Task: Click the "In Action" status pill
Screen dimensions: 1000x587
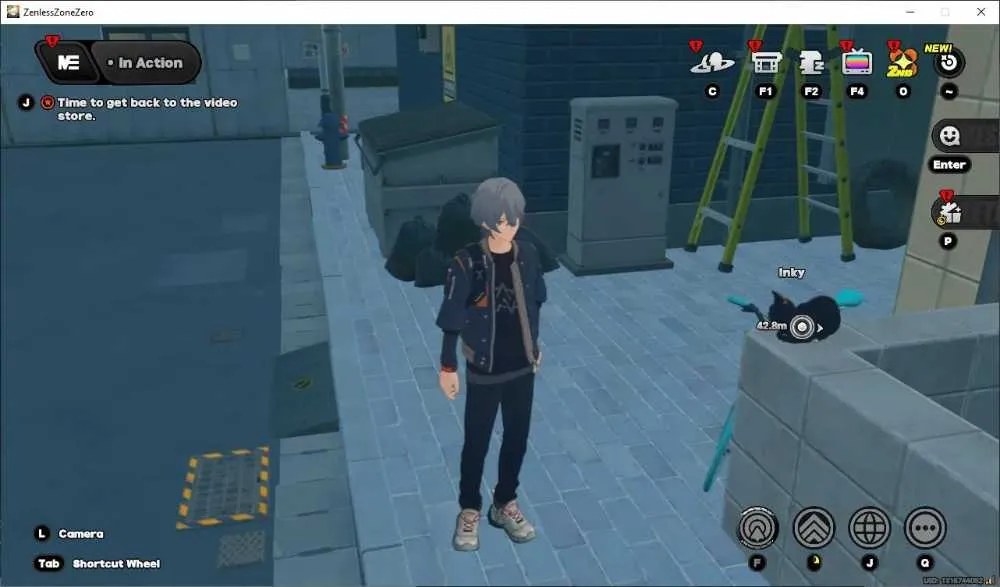Action: click(x=147, y=63)
